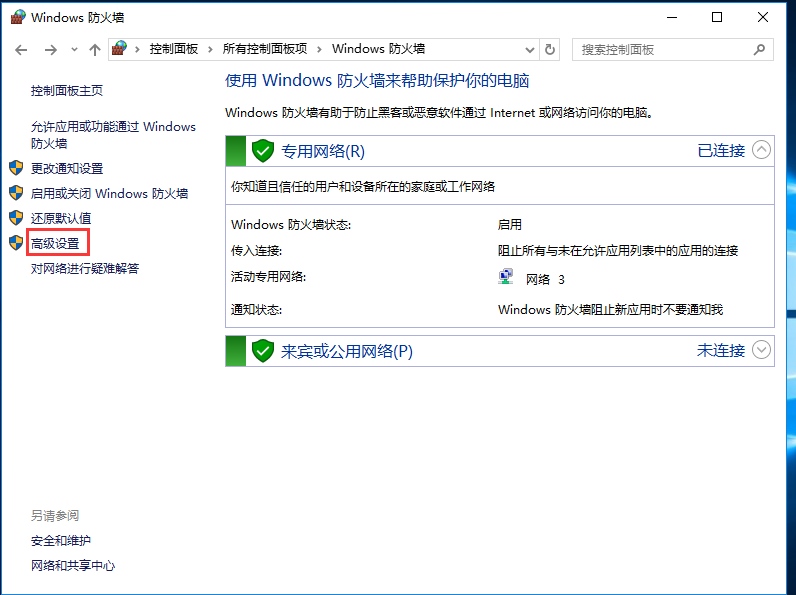Image resolution: width=796 pixels, height=595 pixels.
Task: Click the Back navigation arrow
Action: point(21,50)
